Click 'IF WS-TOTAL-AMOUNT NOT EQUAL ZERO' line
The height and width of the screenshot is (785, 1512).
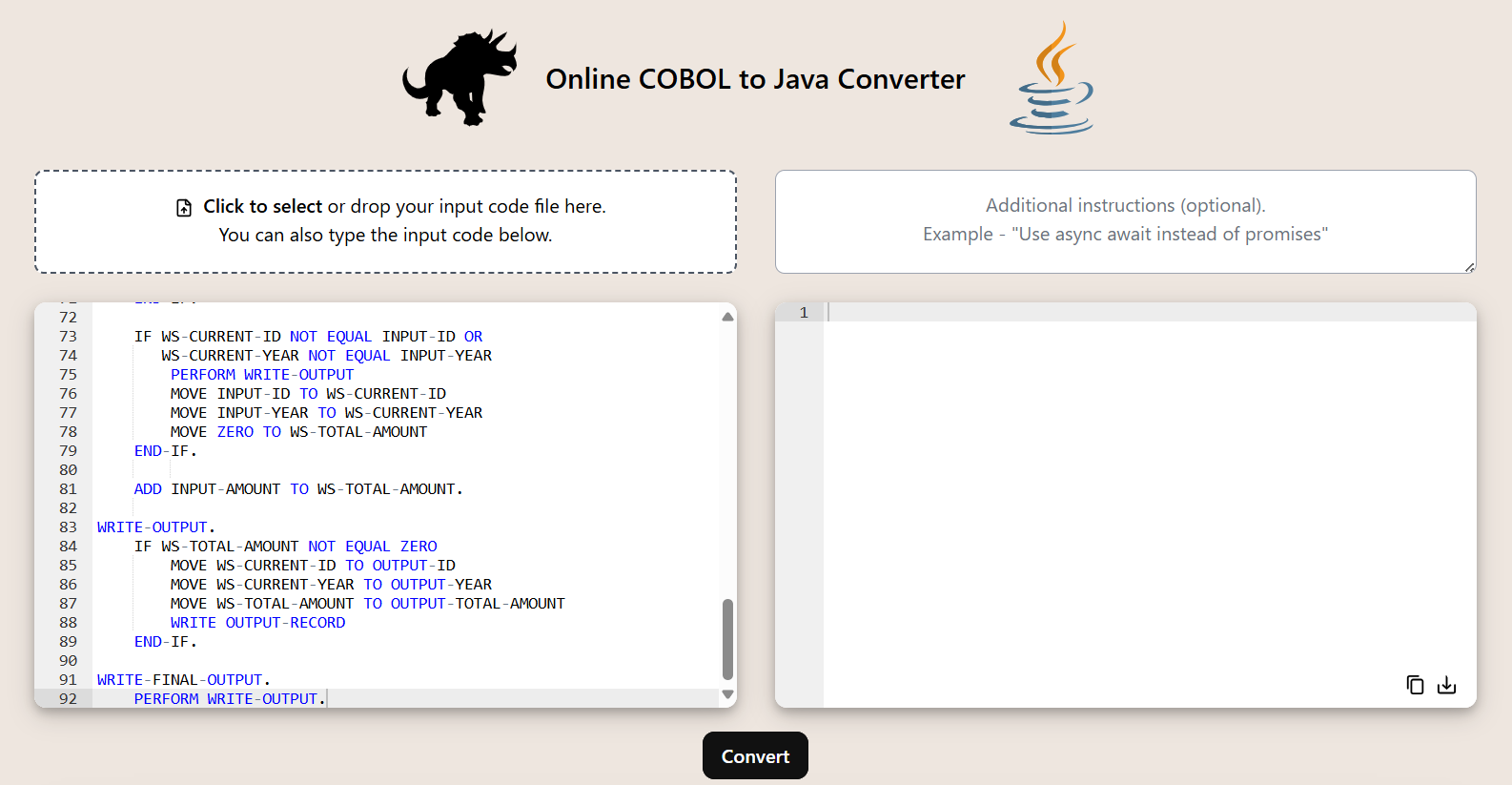pyautogui.click(x=285, y=547)
